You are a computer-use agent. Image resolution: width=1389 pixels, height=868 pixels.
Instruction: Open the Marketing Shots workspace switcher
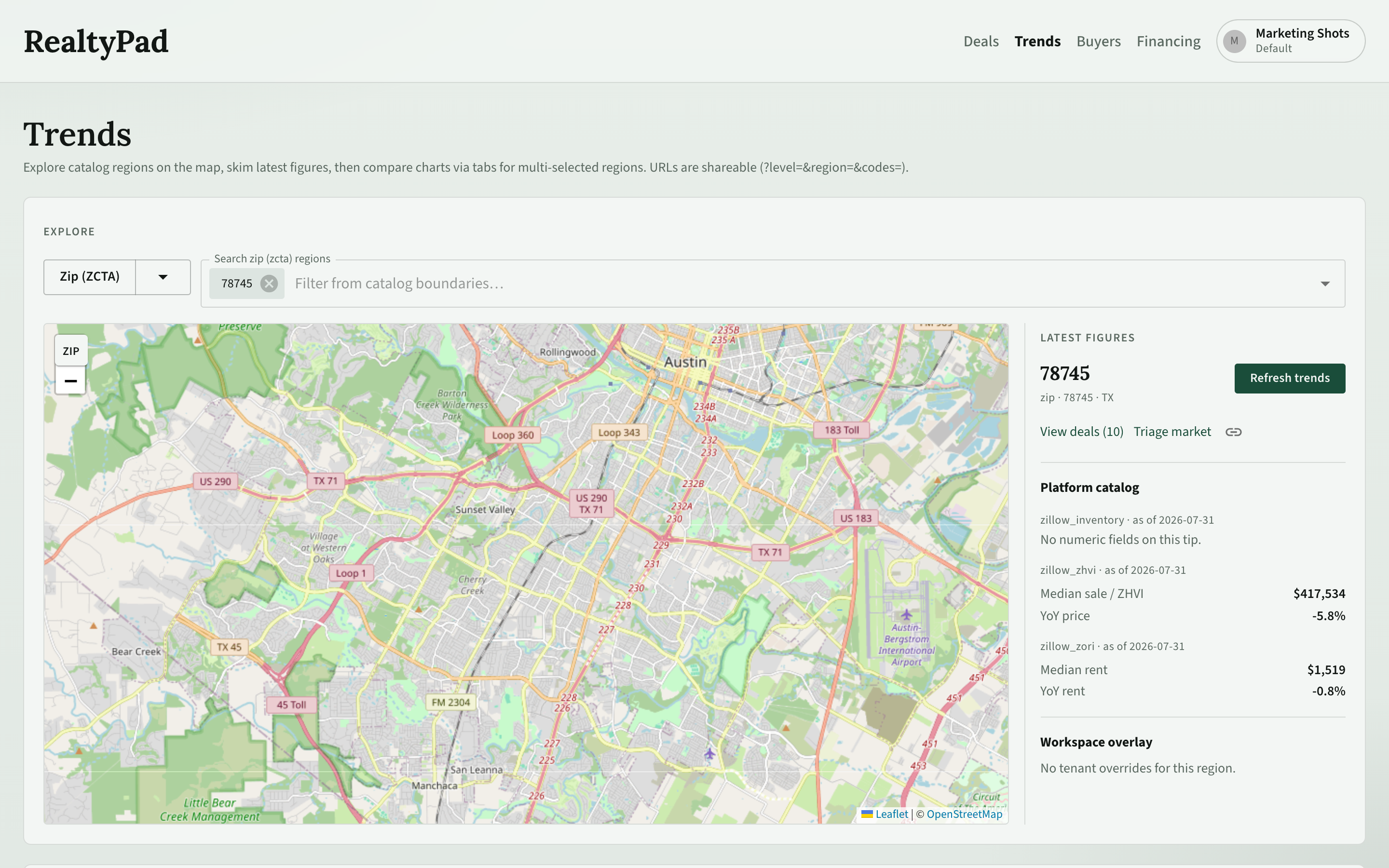pos(1290,41)
